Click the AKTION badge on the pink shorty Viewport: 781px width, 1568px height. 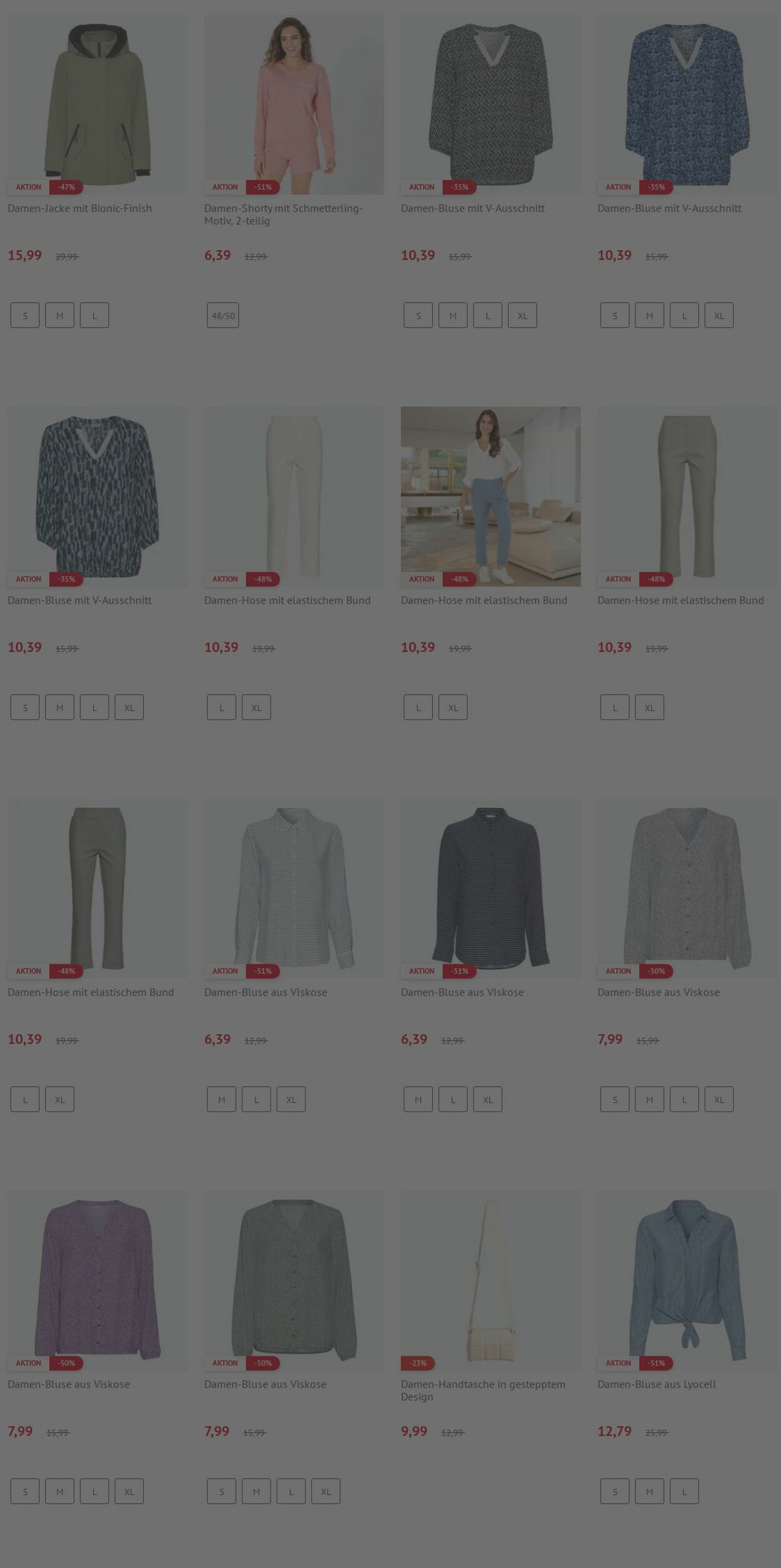(x=225, y=187)
